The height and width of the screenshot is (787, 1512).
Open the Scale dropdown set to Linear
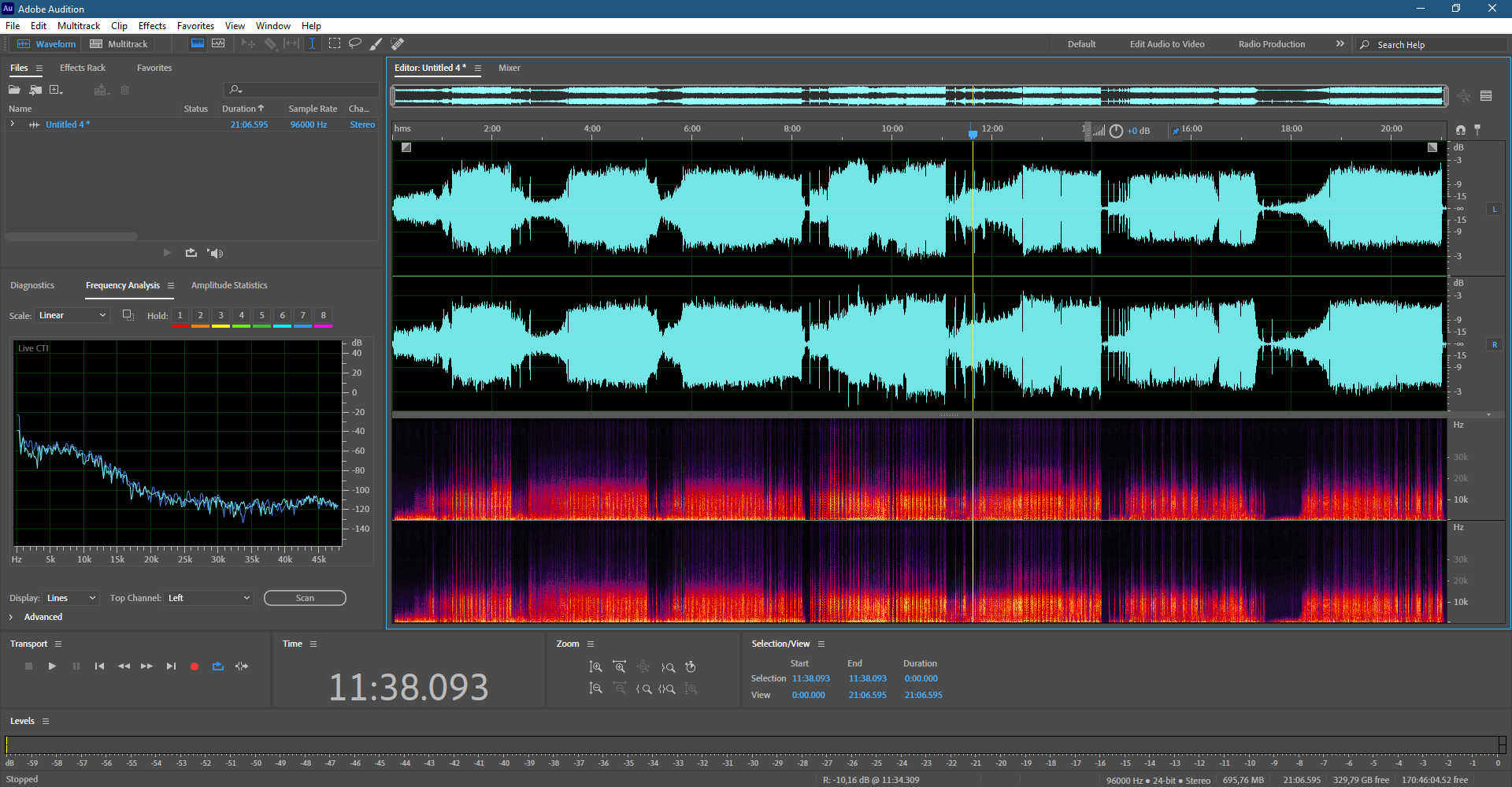coord(72,315)
